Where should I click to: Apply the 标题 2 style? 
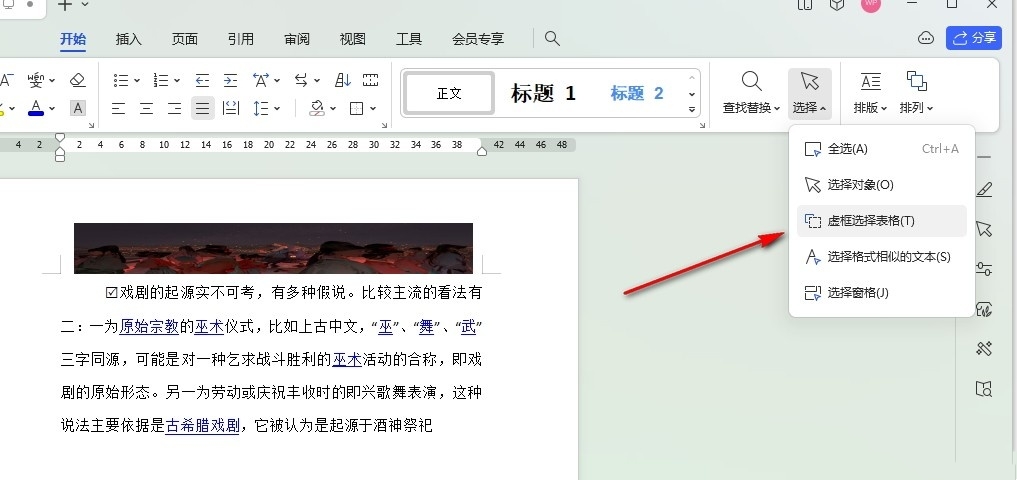pos(637,93)
